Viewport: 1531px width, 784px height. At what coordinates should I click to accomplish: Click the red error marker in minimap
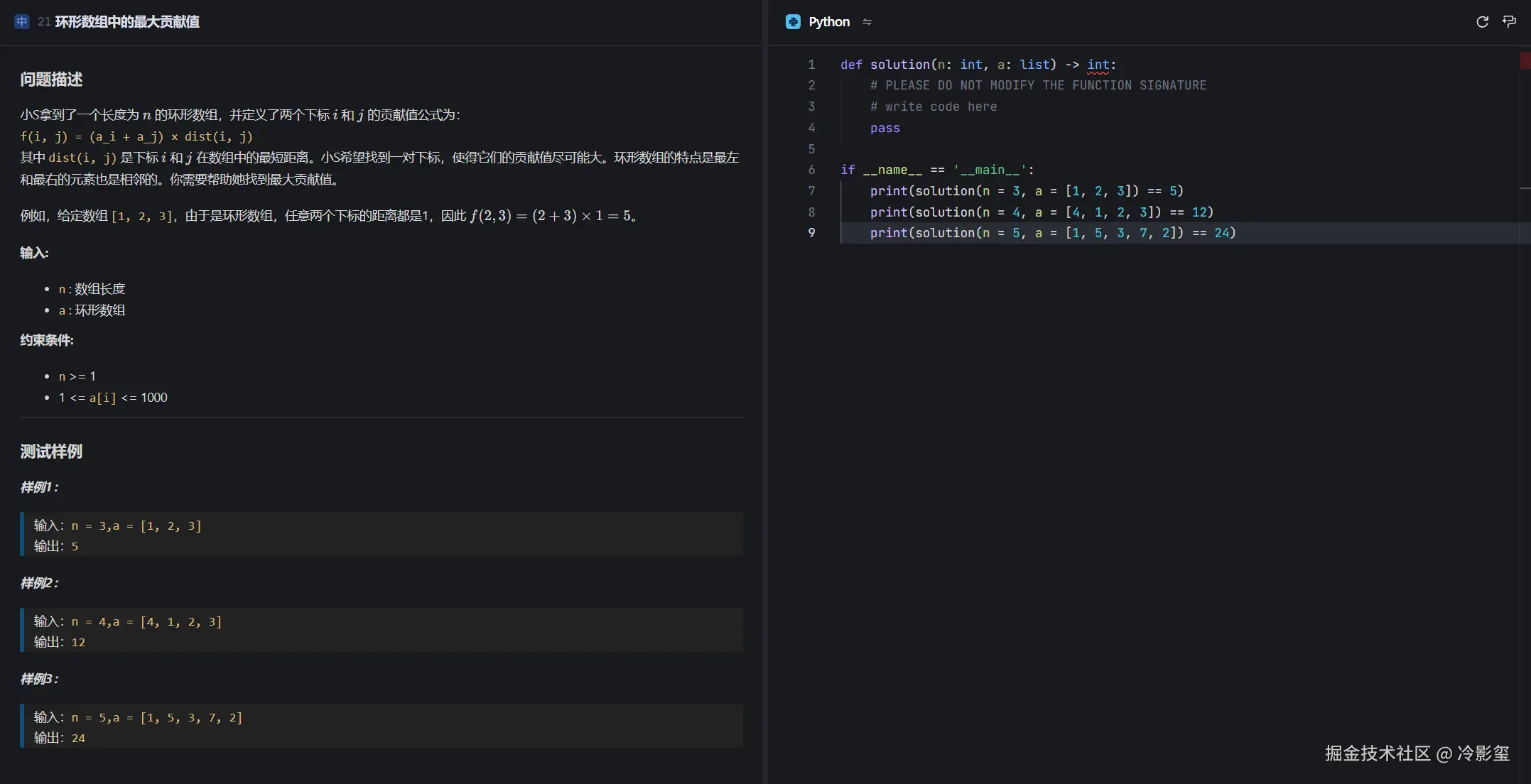[1525, 60]
